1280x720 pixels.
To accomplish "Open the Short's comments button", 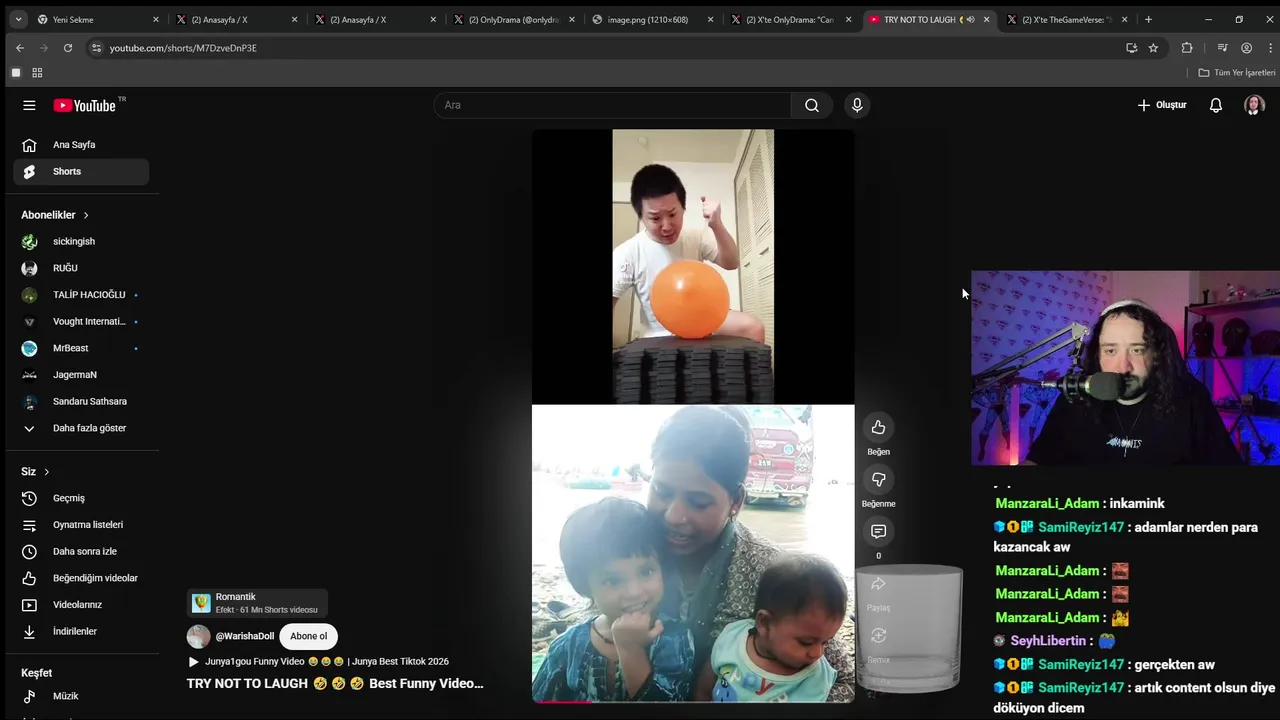I will pos(878,532).
